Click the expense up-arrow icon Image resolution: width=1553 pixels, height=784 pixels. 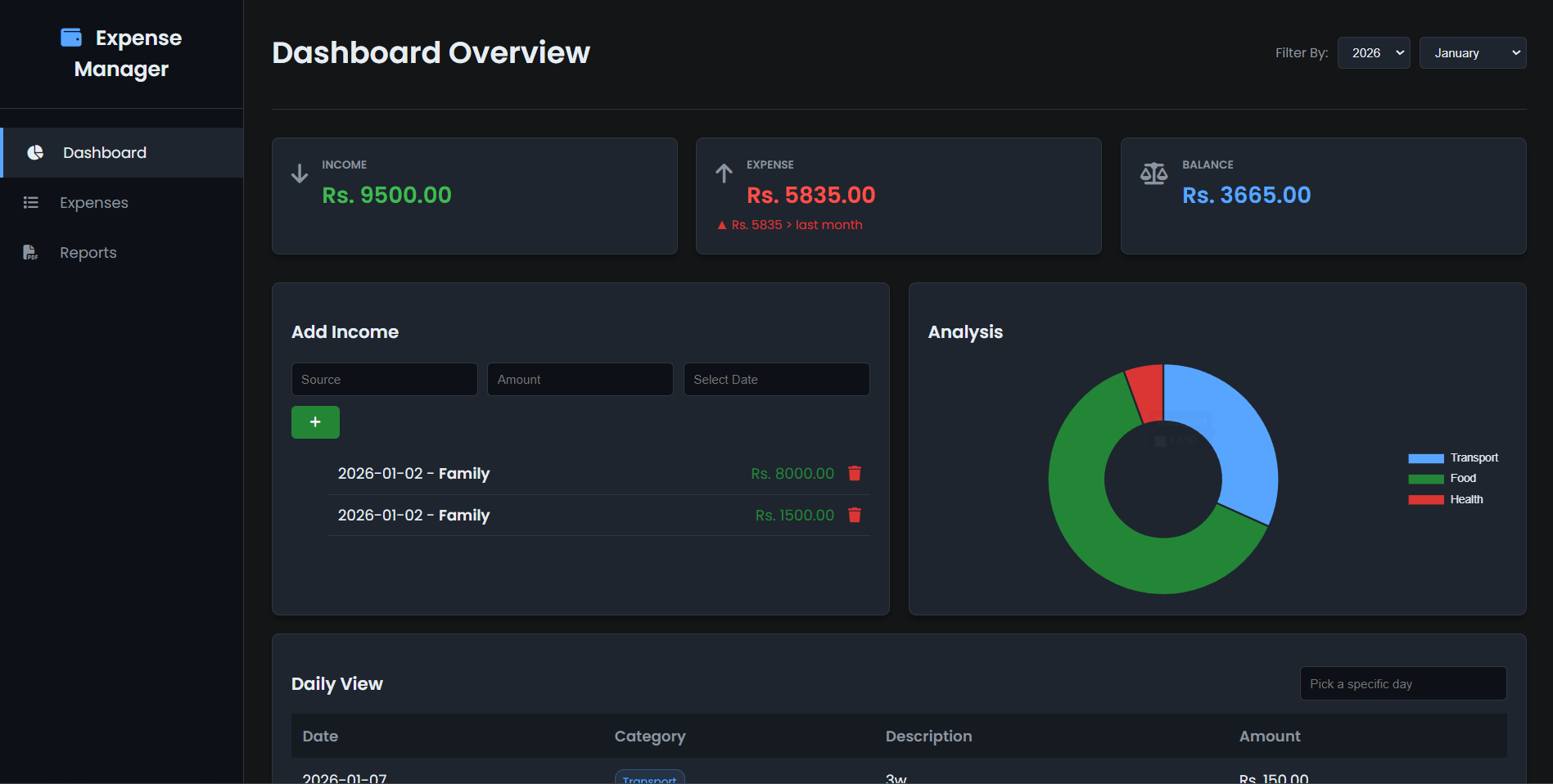click(724, 173)
